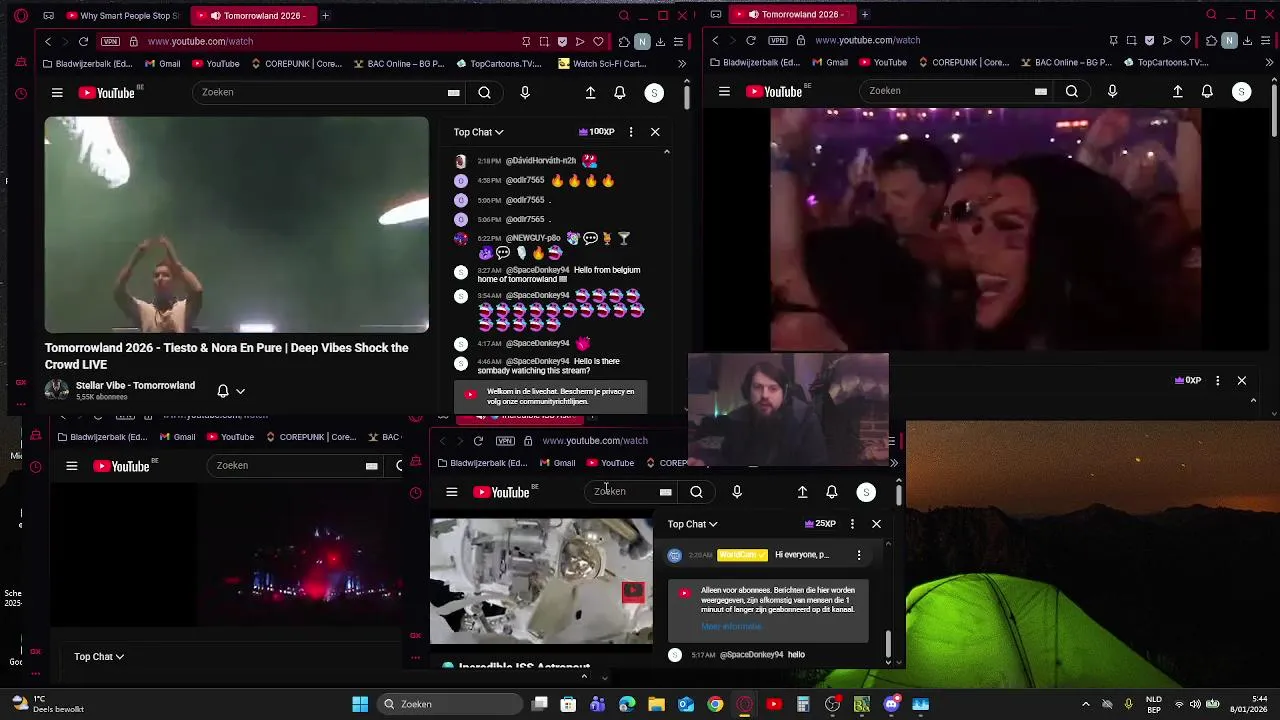Select the Tomorrowland 2026 tab in the top-right window
The width and height of the screenshot is (1280, 720).
[793, 15]
